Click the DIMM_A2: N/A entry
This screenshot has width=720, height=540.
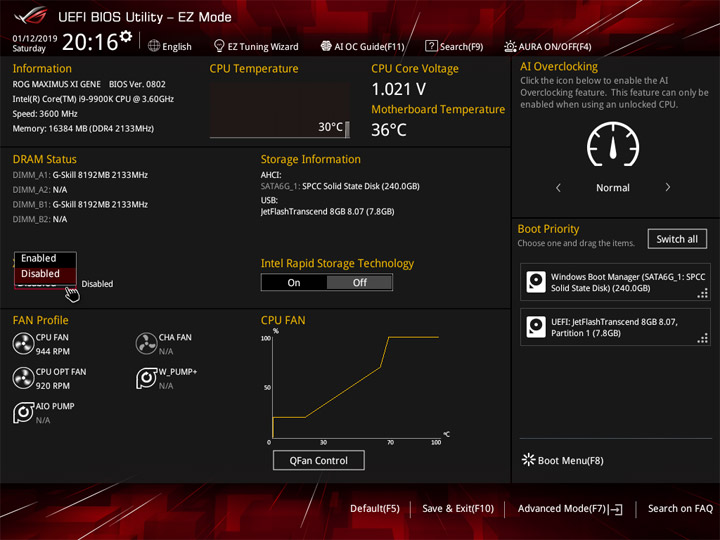pos(40,190)
